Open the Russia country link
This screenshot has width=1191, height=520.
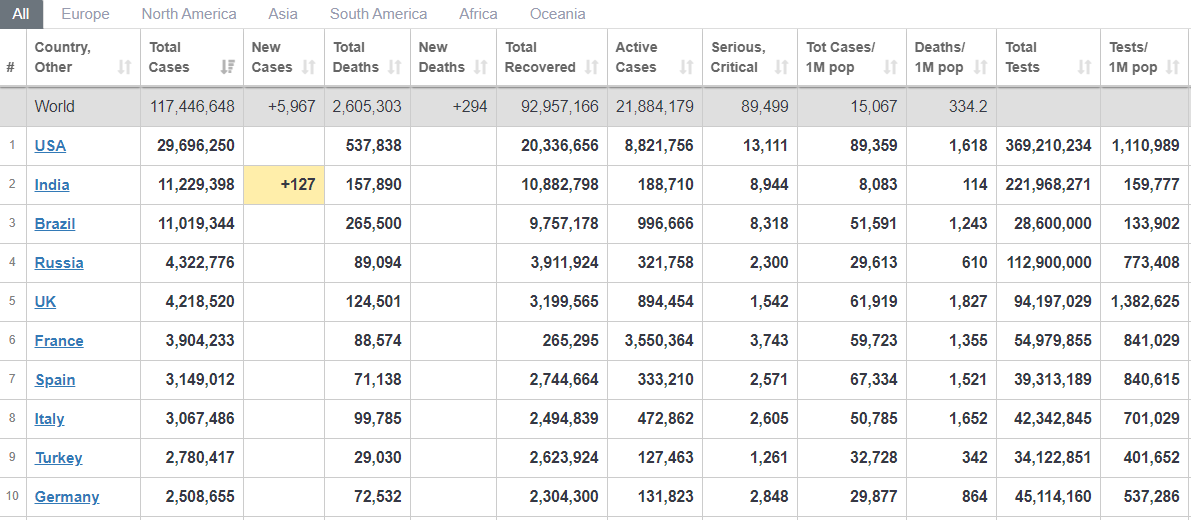[x=59, y=263]
